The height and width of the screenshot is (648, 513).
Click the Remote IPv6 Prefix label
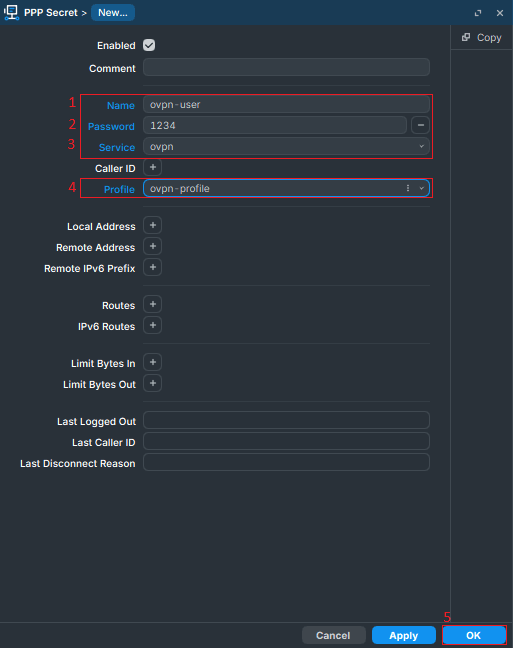90,269
